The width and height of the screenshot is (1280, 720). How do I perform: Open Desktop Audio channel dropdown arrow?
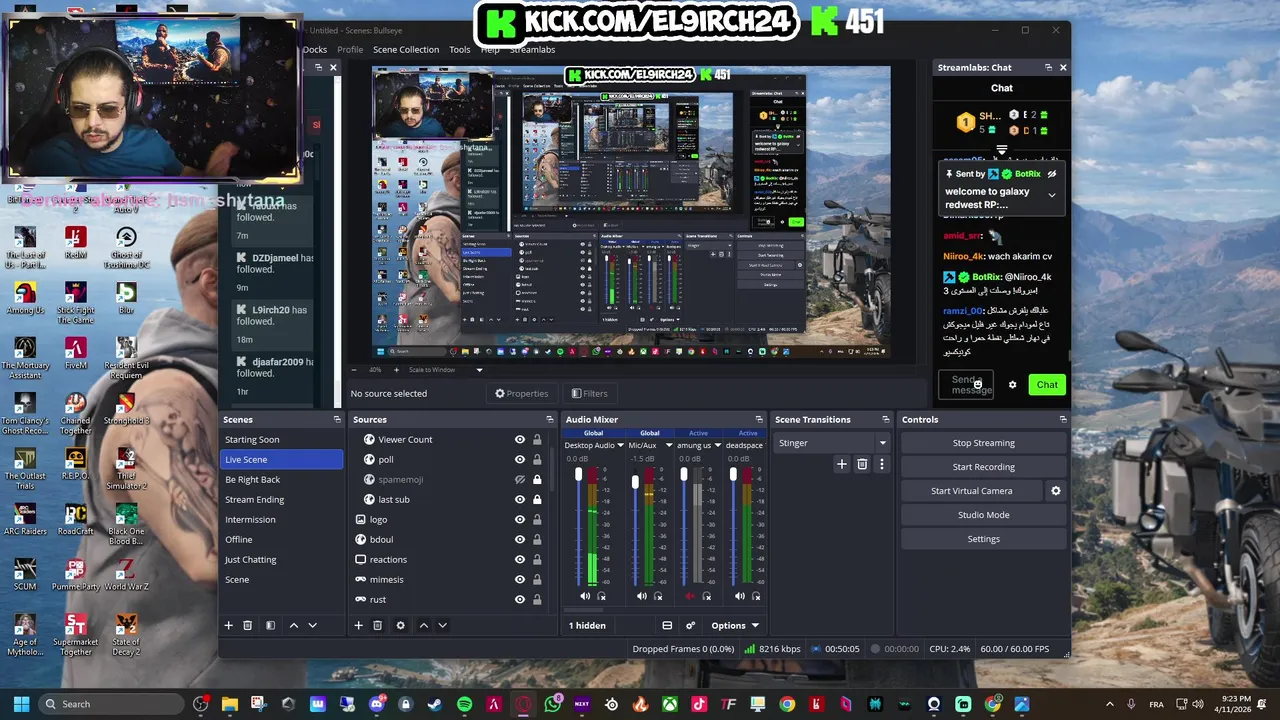[x=618, y=445]
